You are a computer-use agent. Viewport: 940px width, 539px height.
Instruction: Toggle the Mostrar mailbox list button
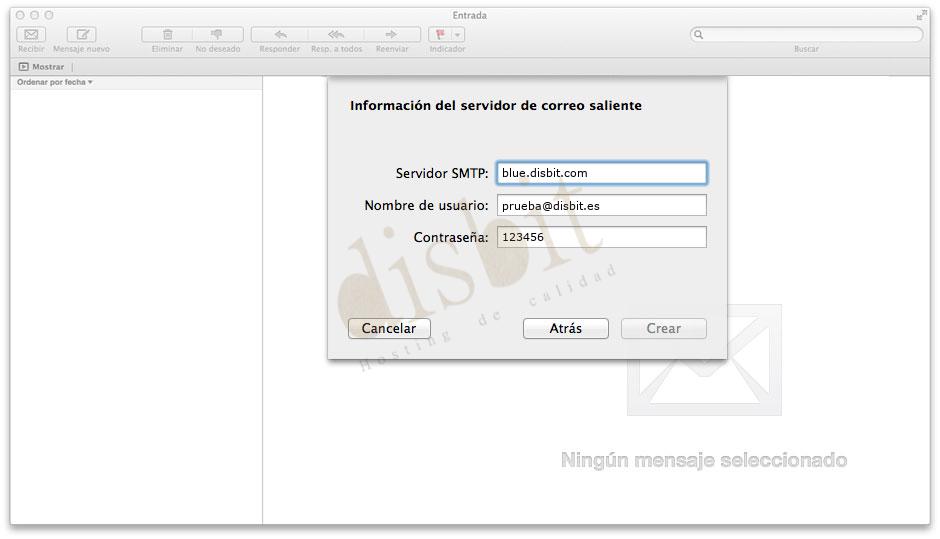(41, 67)
